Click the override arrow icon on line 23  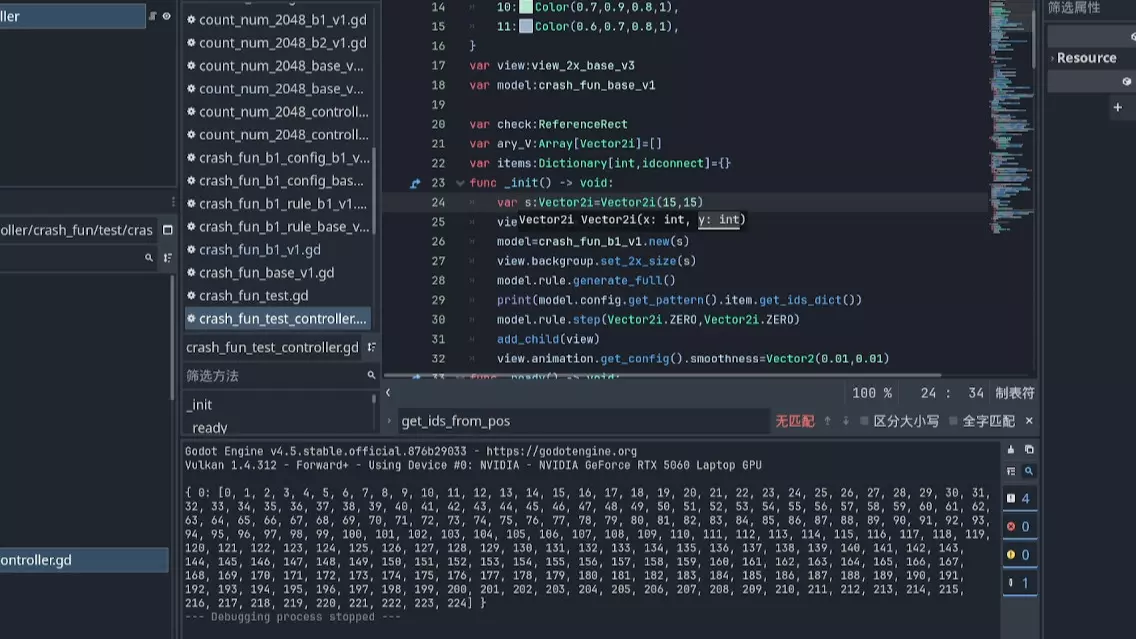[x=415, y=183]
